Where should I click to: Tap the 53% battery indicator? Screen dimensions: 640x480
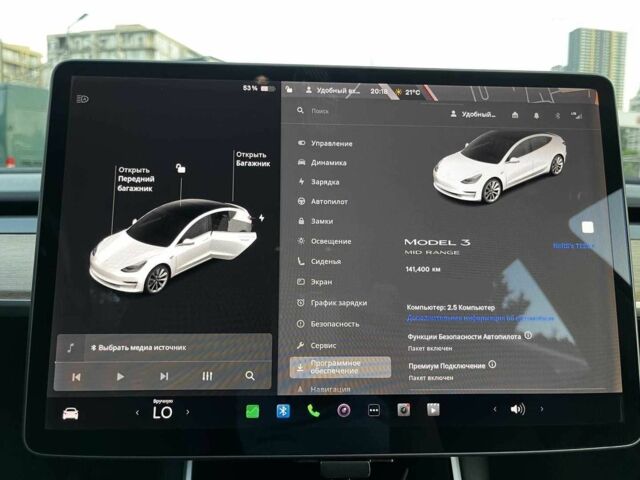(x=259, y=88)
